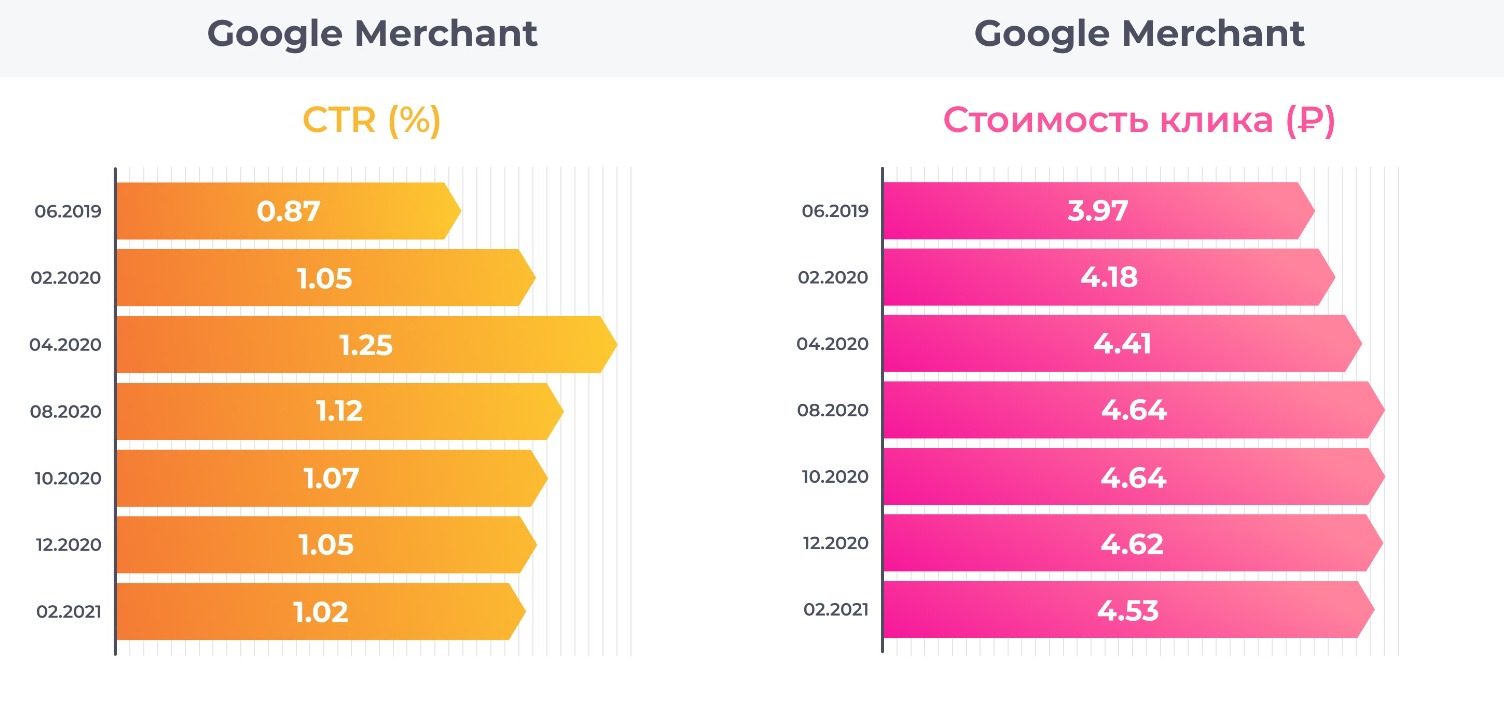Click the longest CTR bar showing 1.25

tap(366, 345)
